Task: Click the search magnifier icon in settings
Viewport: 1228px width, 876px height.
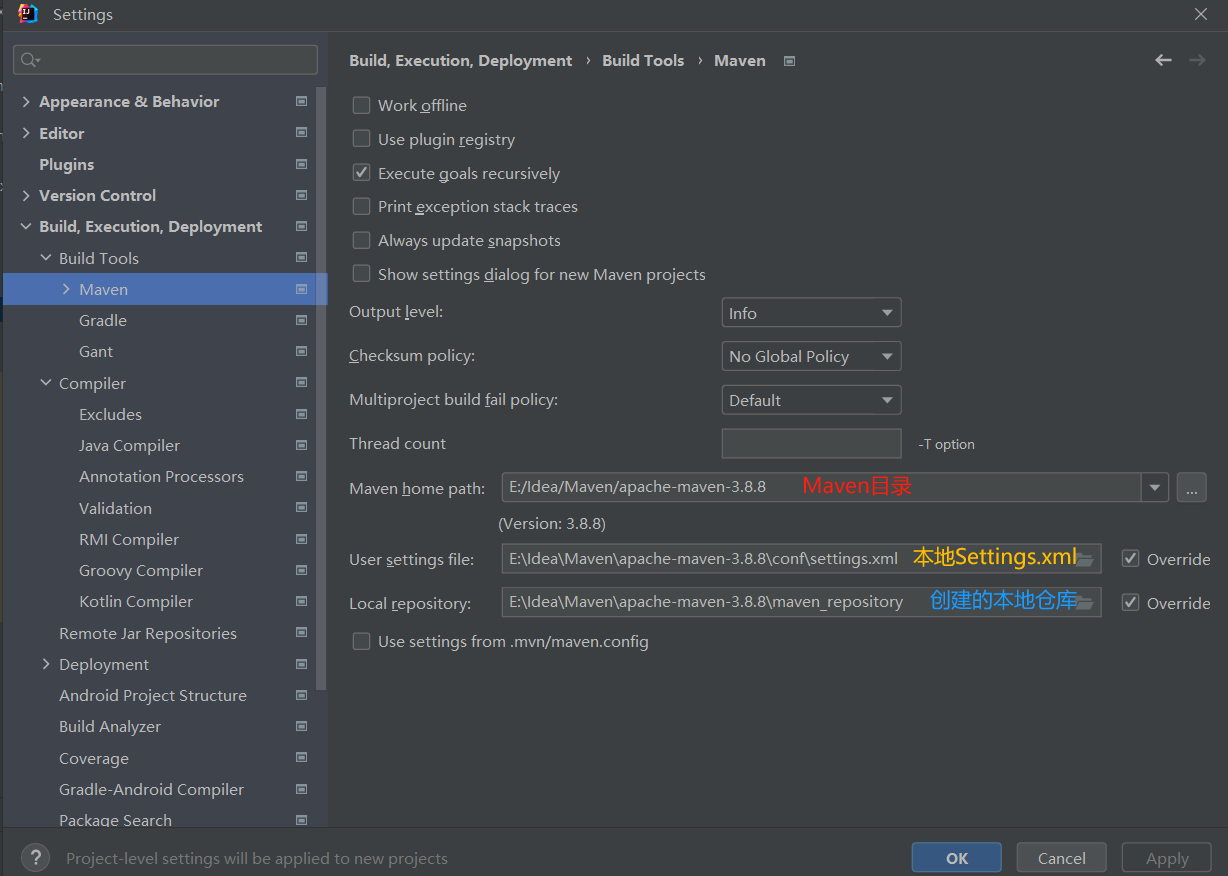Action: pos(29,60)
